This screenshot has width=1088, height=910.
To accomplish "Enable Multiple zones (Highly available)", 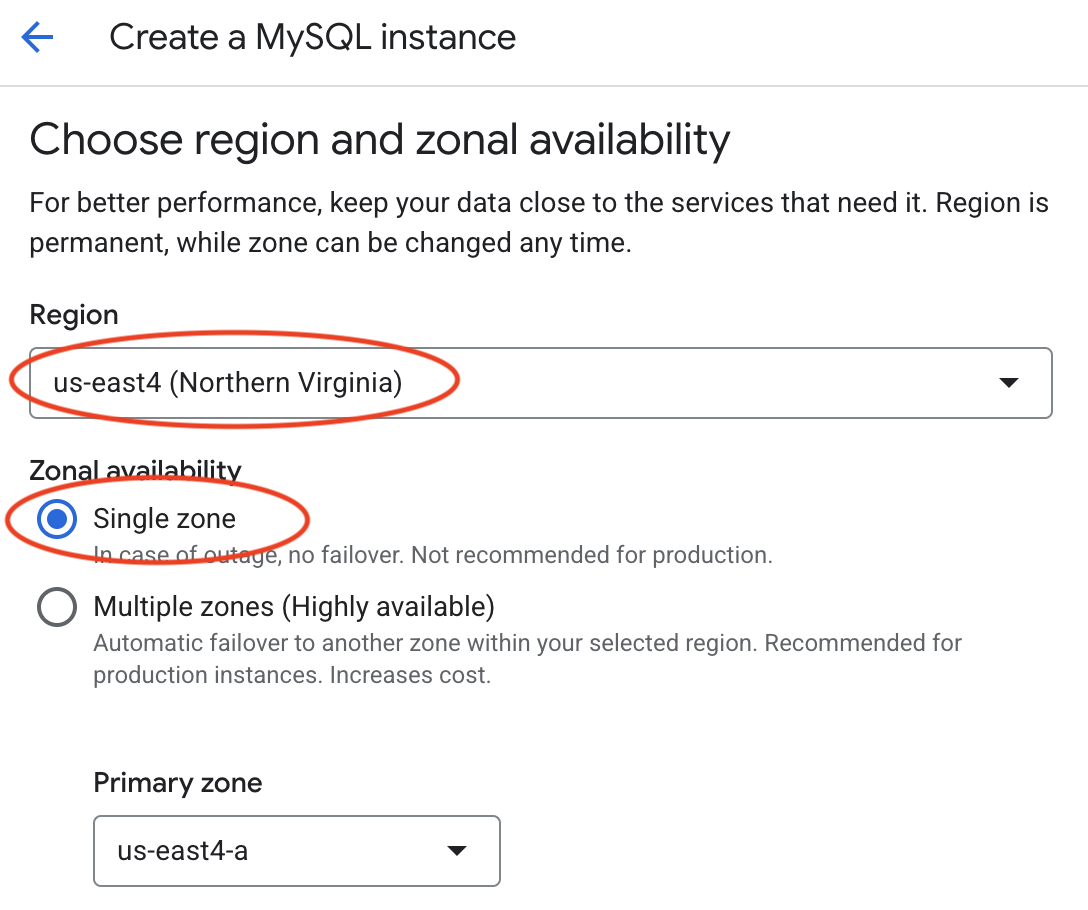I will coord(58,606).
